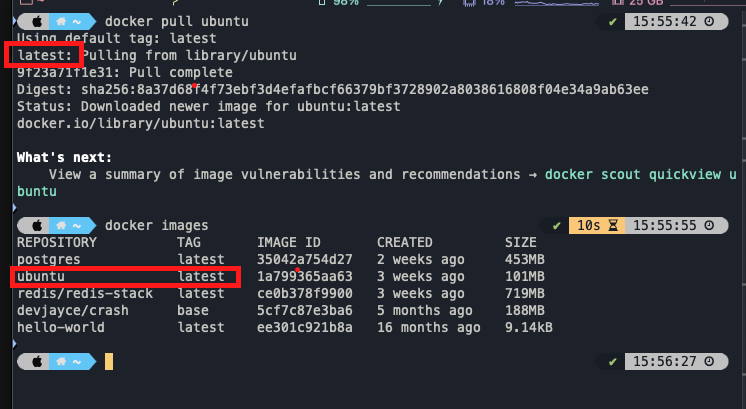Click the 719MB size value
The height and width of the screenshot is (409, 746).
(525, 293)
